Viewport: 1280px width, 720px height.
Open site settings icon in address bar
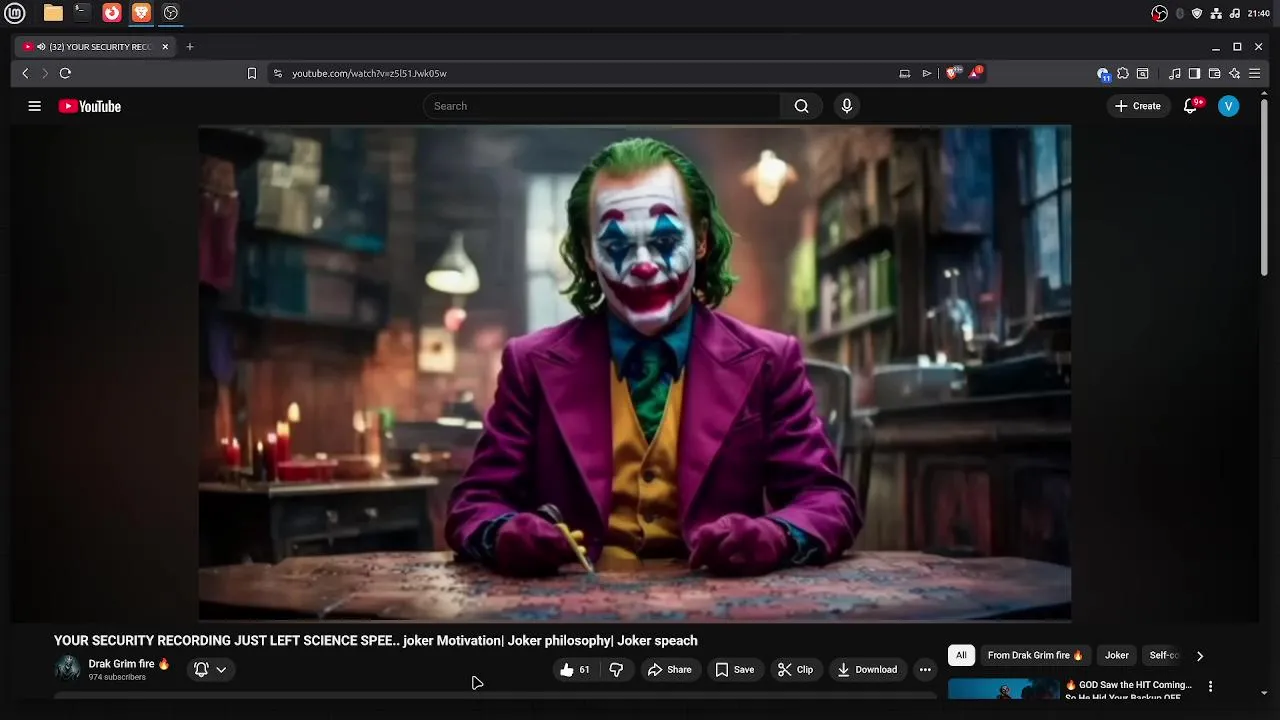(278, 73)
